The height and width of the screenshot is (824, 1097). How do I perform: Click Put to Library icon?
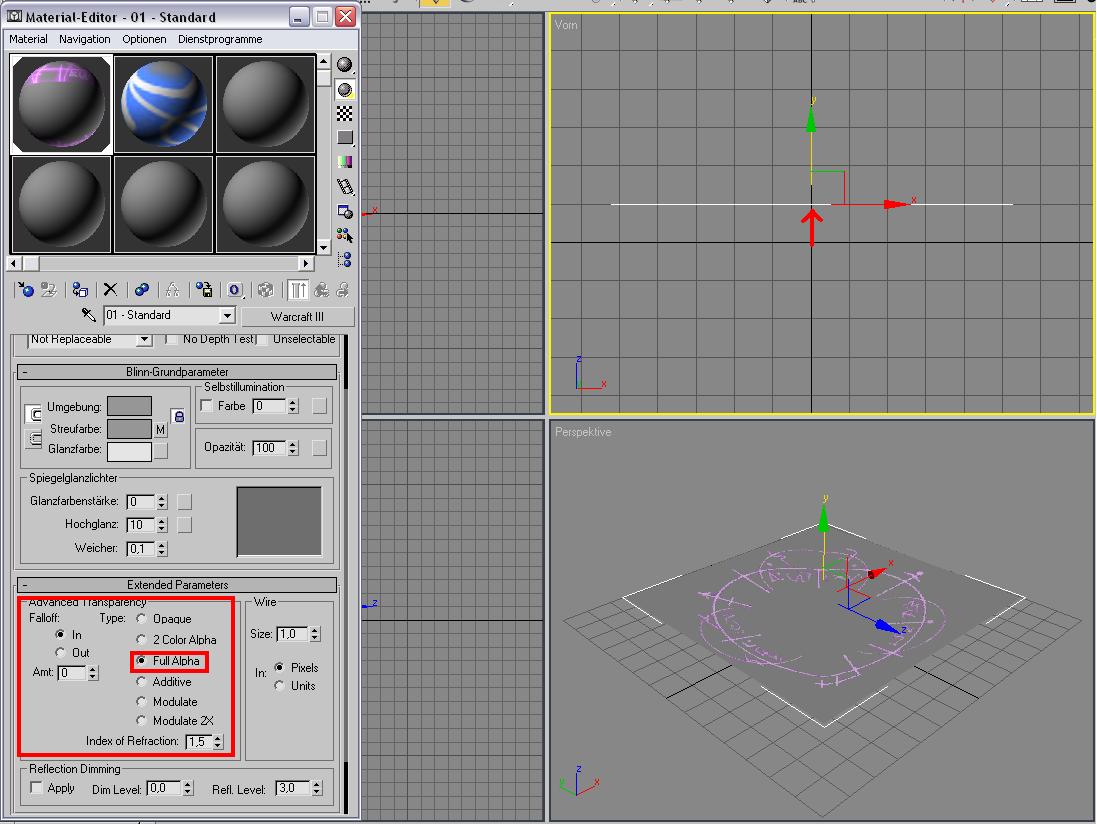coord(204,290)
